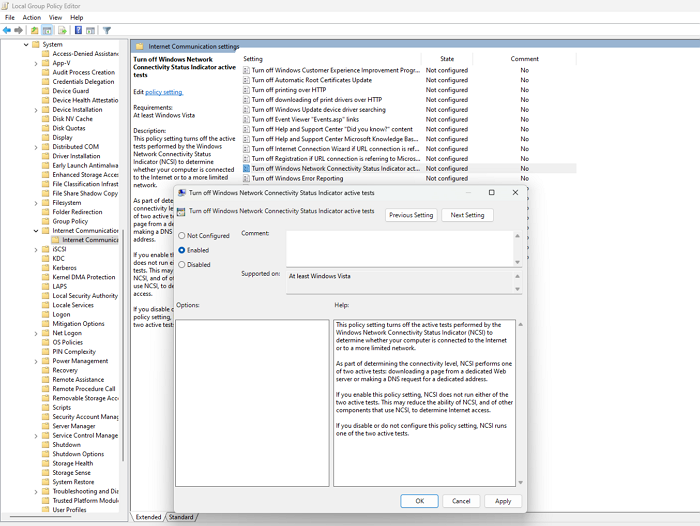Click the Previous Setting button
Image resolution: width=700 pixels, height=526 pixels.
click(411, 215)
